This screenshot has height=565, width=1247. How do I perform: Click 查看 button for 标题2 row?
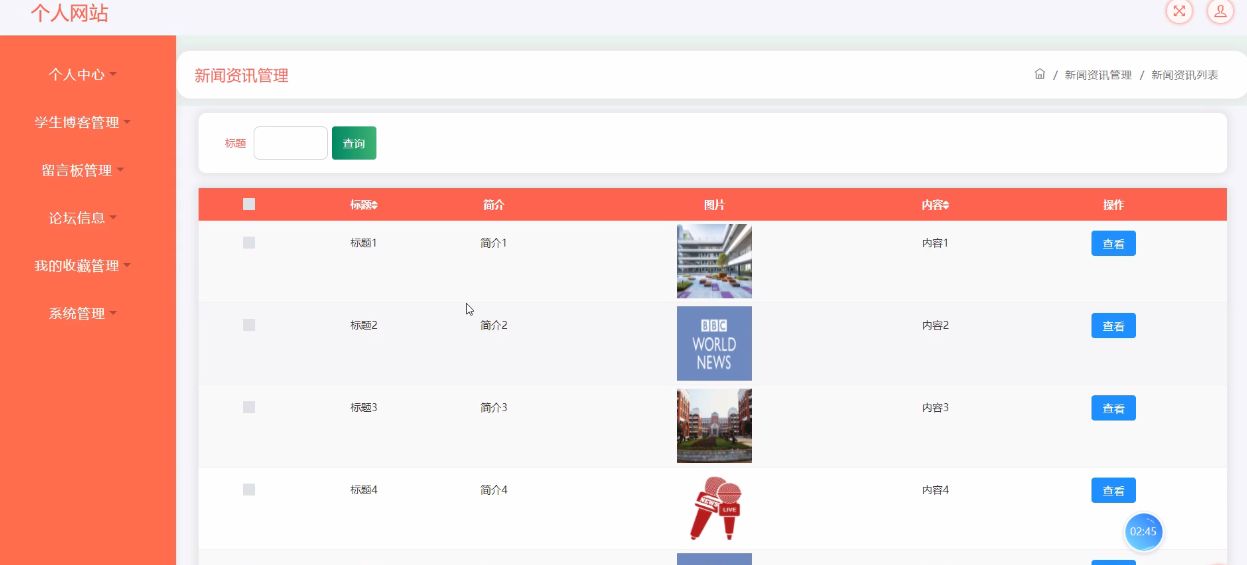click(x=1113, y=326)
